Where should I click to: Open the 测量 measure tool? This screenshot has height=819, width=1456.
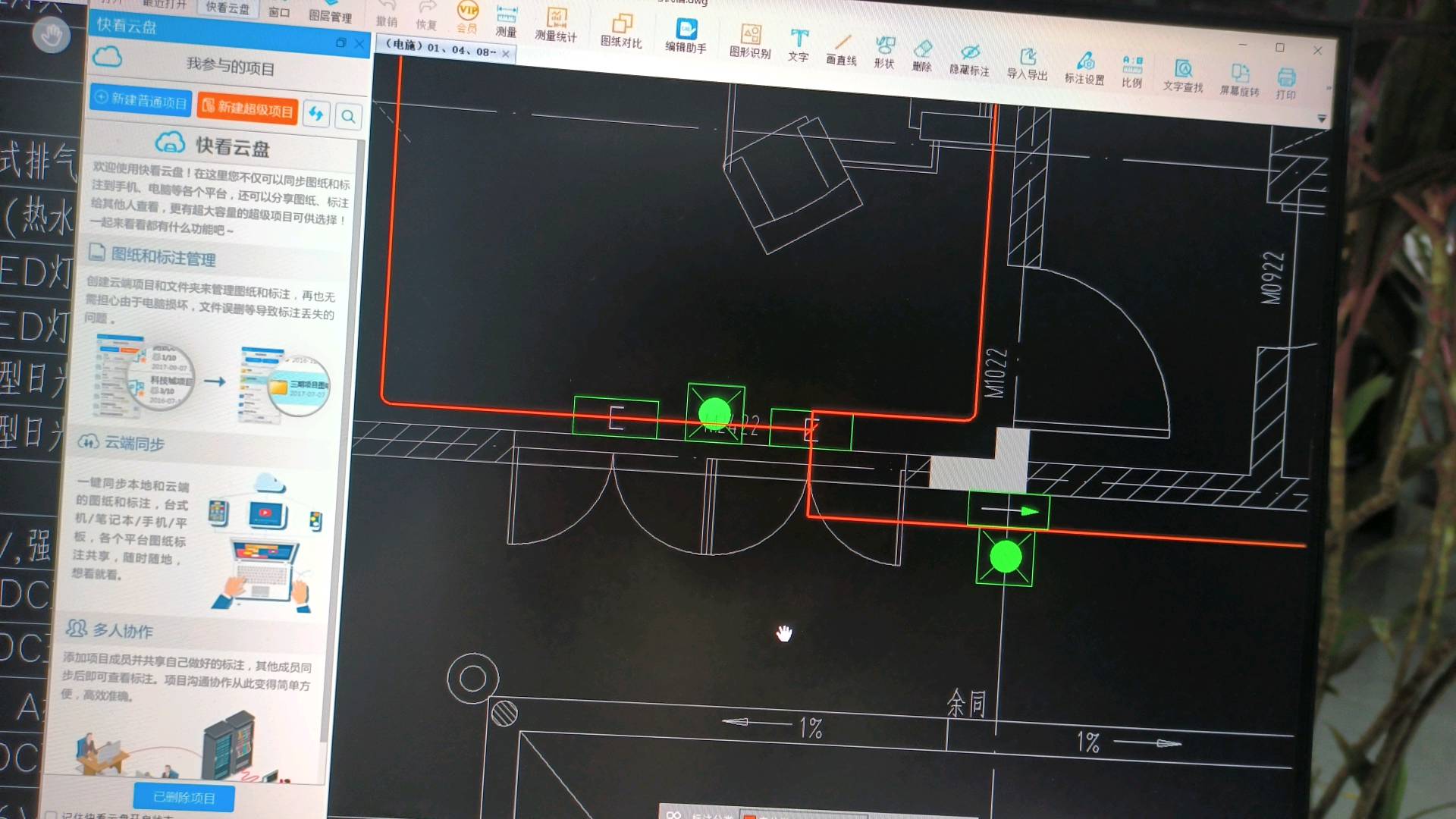[x=507, y=21]
